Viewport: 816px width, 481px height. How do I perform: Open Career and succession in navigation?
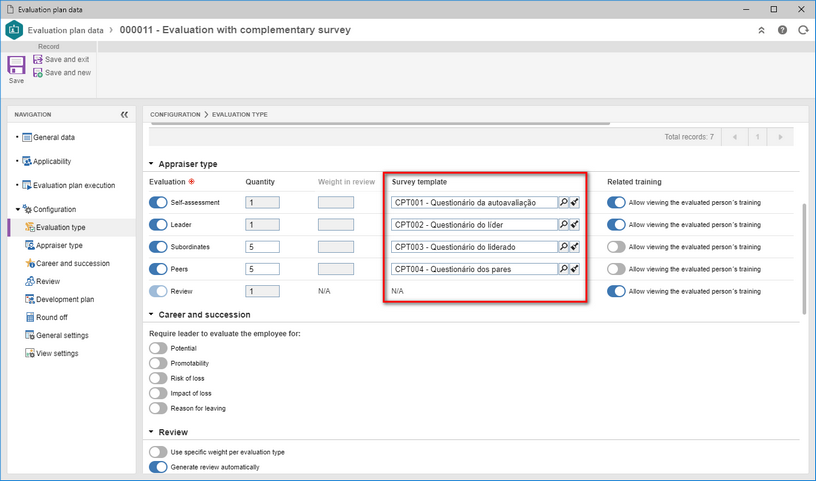tap(67, 263)
